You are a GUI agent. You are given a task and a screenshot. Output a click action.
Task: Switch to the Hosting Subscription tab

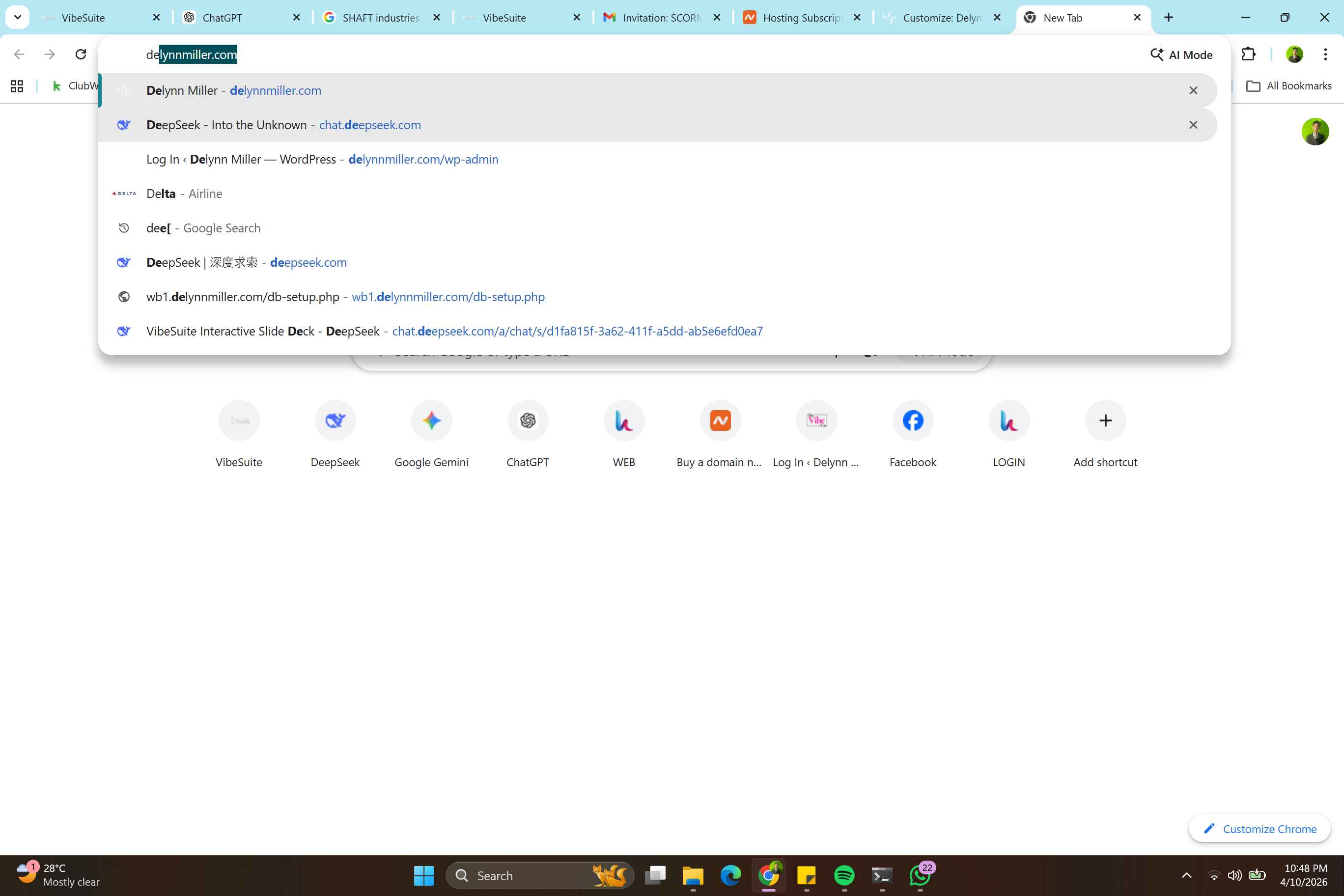point(803,18)
